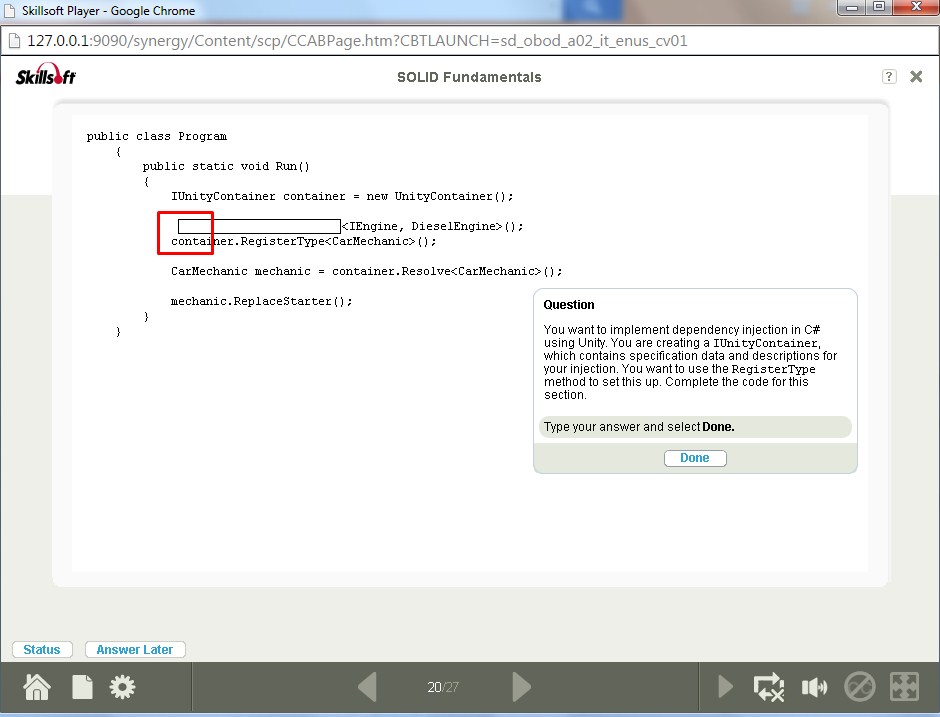Click the 'public static void Run()' line
This screenshot has width=940, height=717.
[226, 167]
